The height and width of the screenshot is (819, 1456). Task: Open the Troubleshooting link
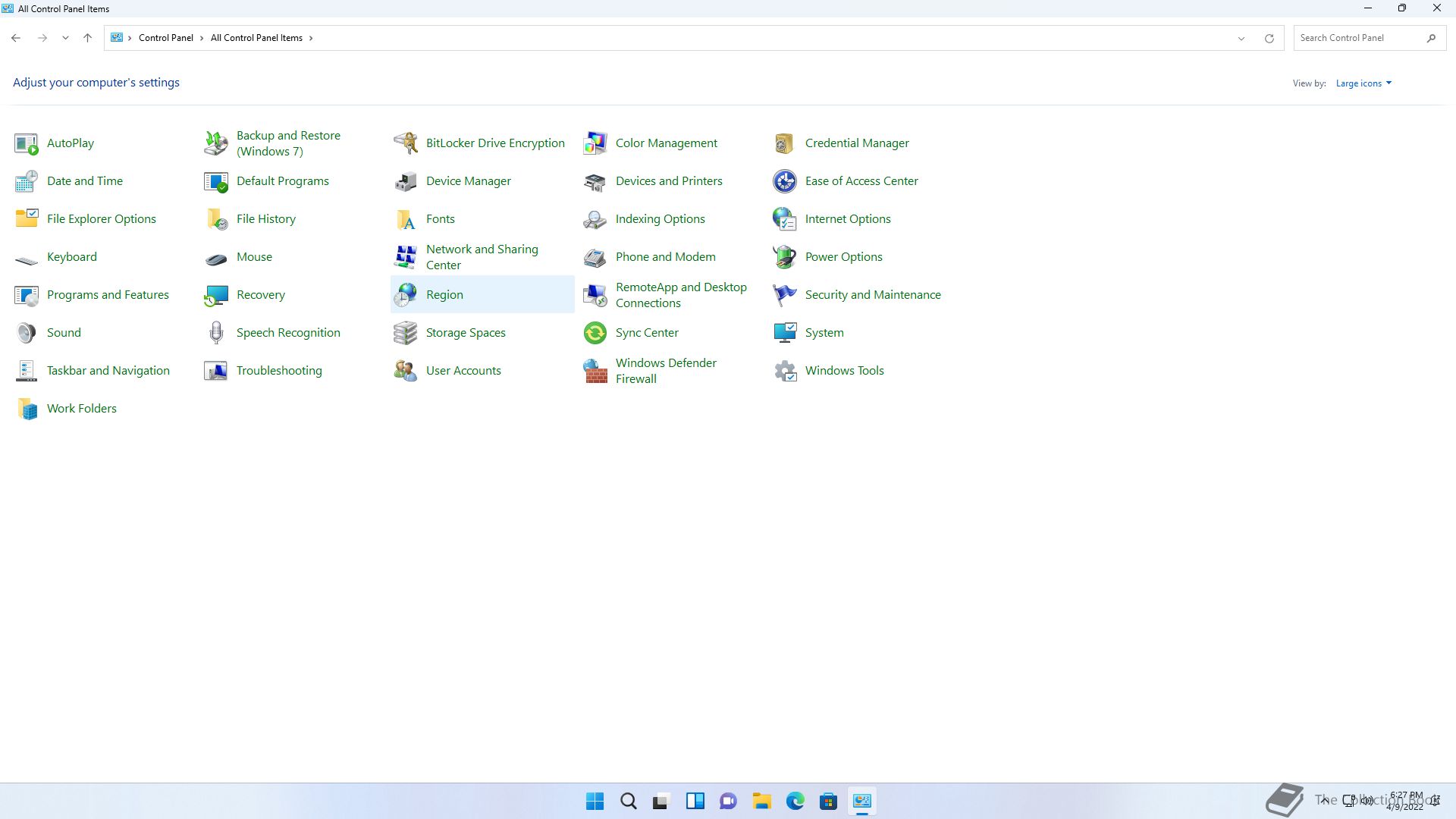click(x=279, y=371)
